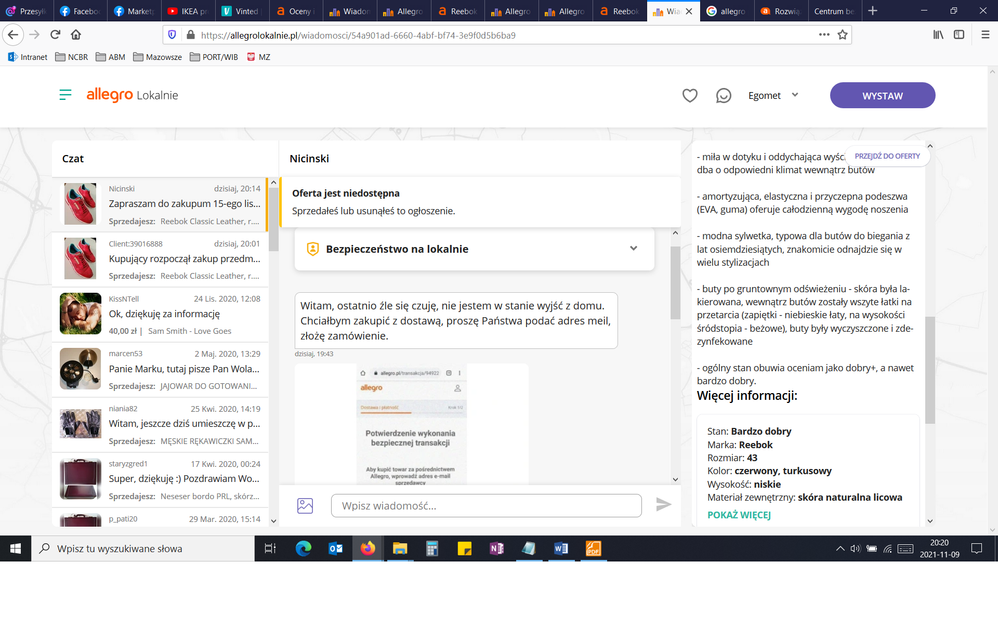
Task: Open messages via the chat bubble icon
Action: [x=723, y=96]
